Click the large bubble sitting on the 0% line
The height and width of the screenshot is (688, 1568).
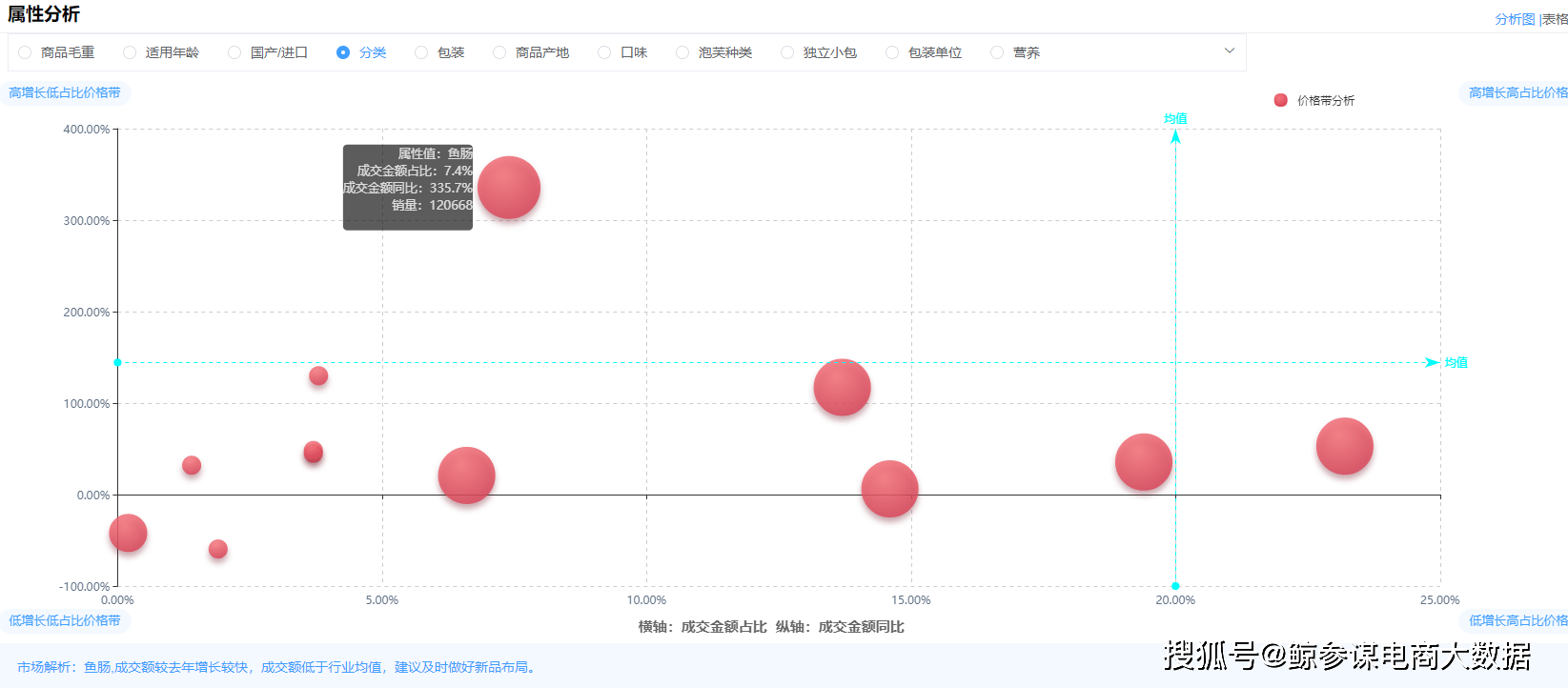click(889, 489)
